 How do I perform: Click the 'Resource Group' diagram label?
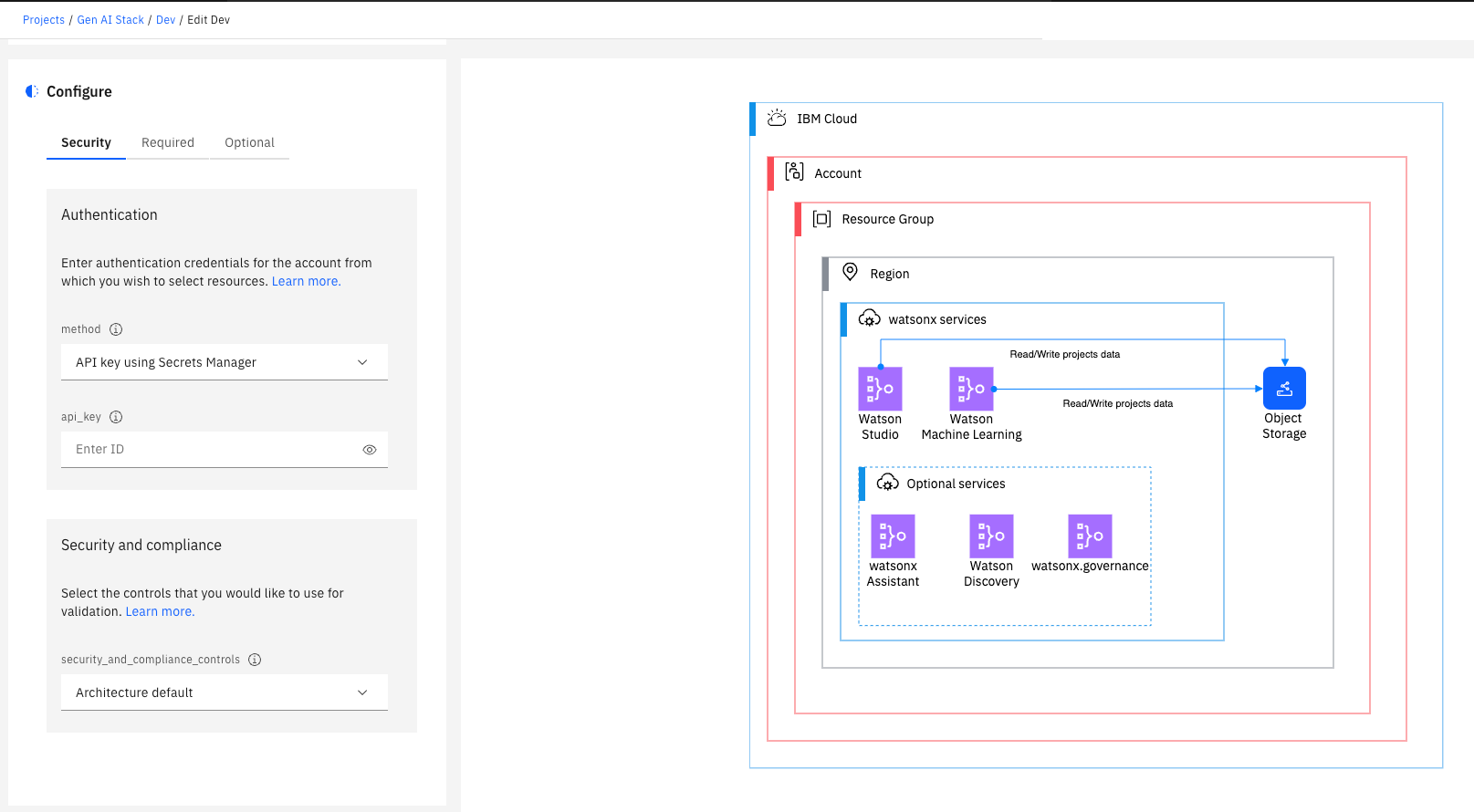click(x=888, y=219)
